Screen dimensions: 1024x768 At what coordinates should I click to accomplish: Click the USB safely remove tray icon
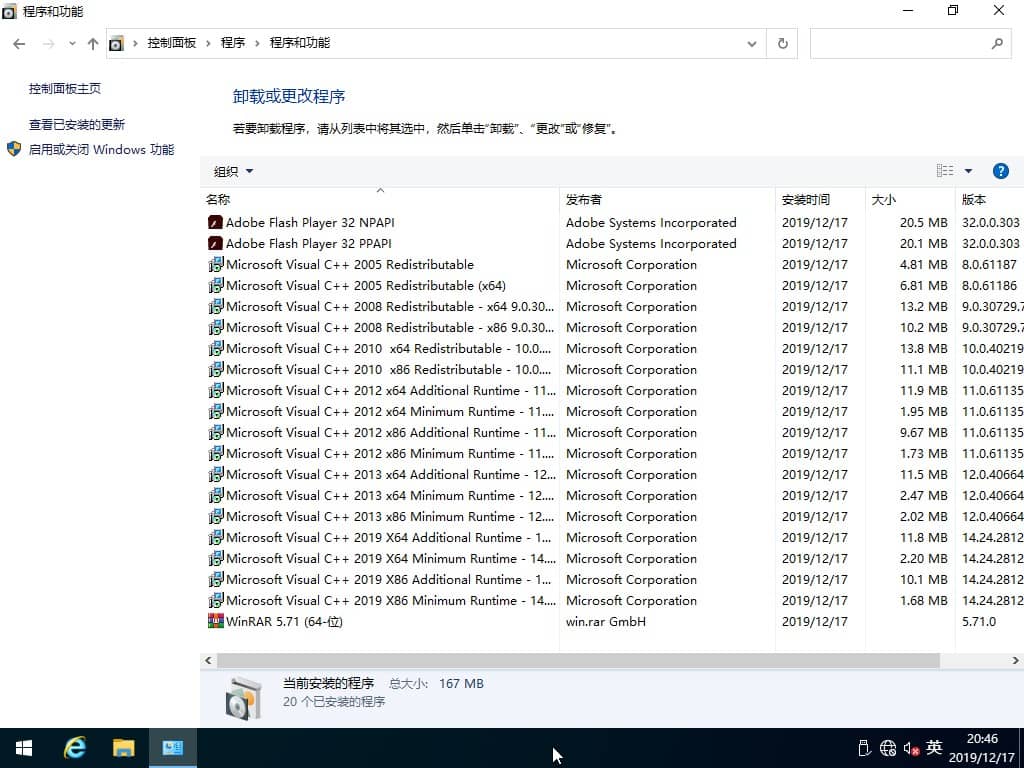[x=864, y=748]
